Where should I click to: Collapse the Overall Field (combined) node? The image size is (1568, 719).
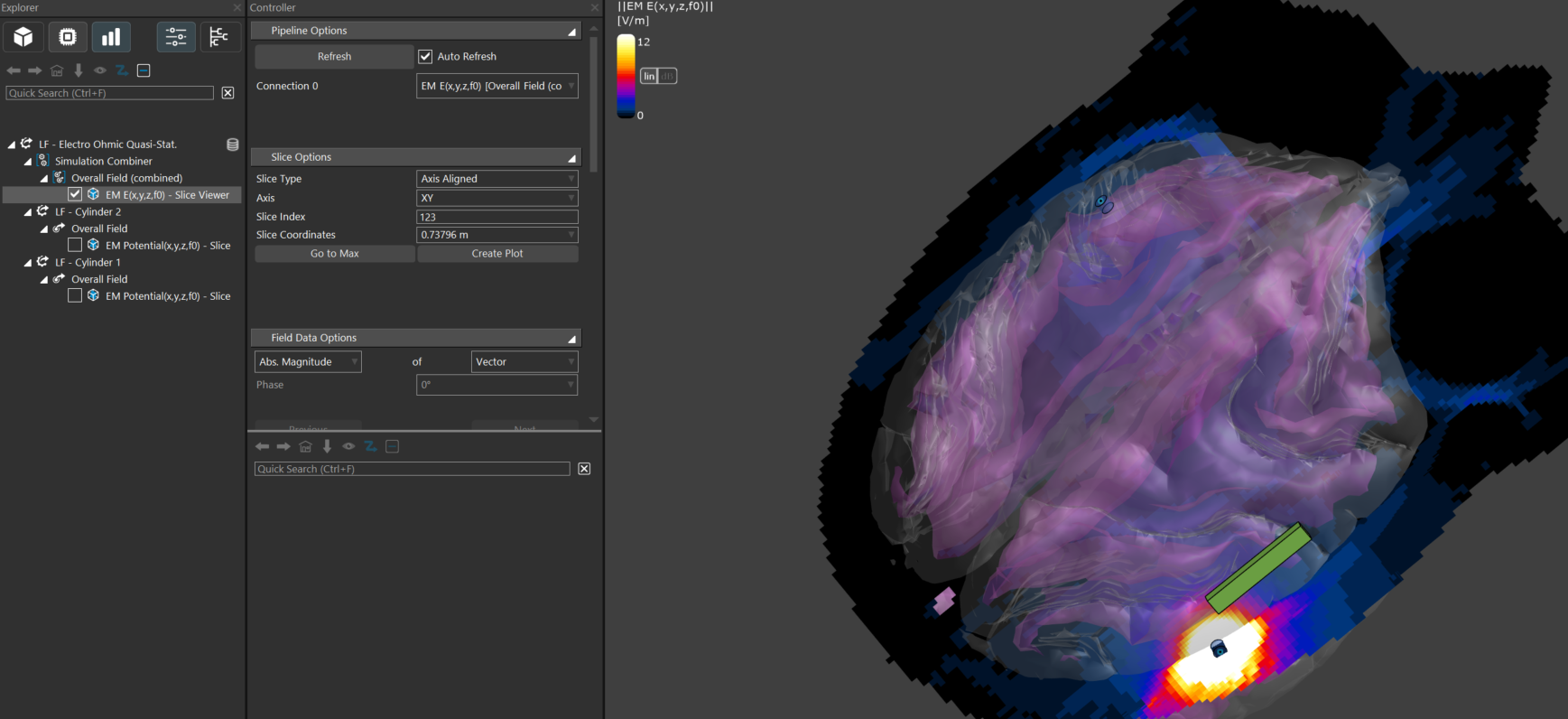pos(44,179)
